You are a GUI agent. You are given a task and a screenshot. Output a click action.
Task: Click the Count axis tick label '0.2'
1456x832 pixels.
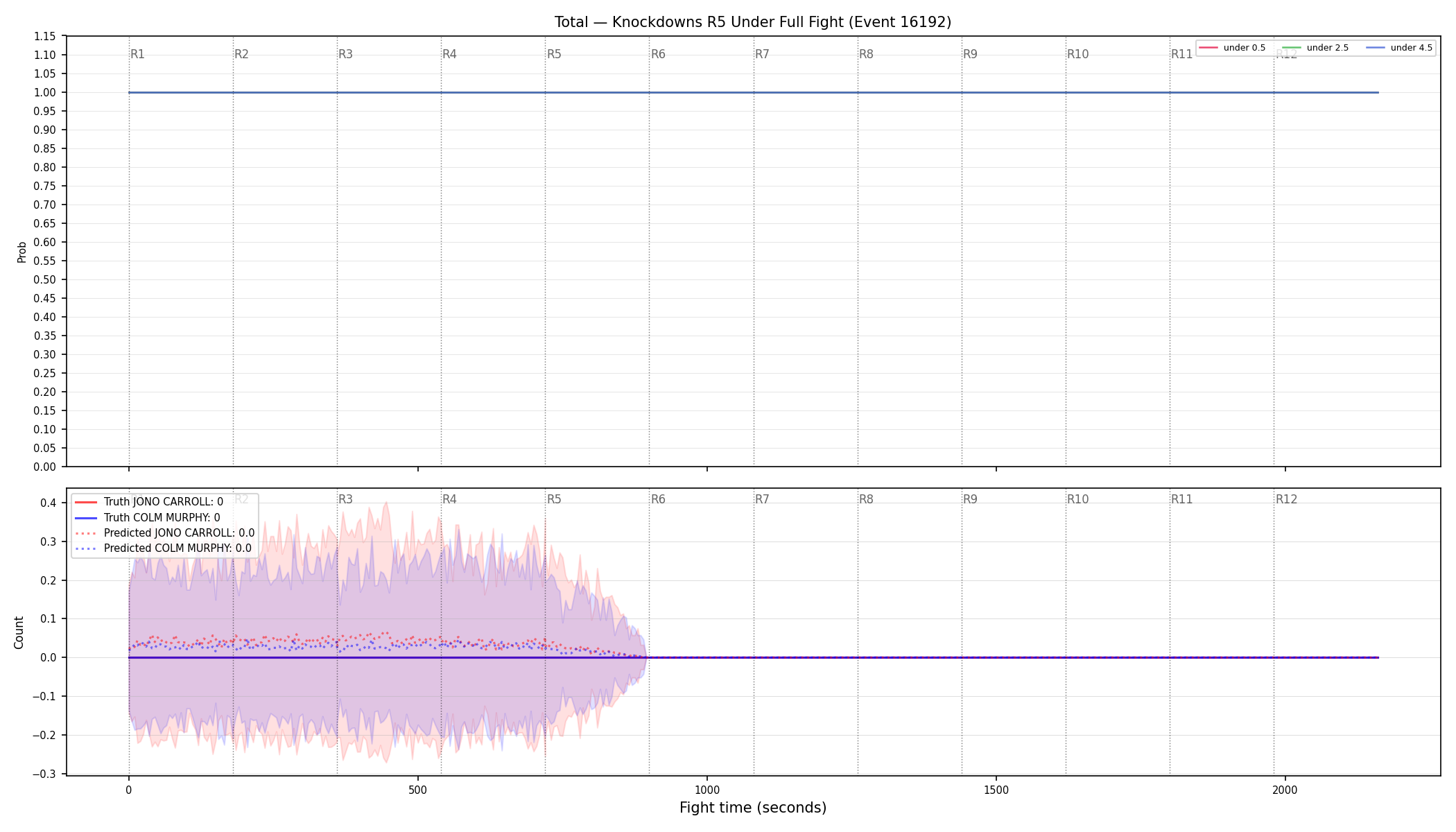(49, 580)
